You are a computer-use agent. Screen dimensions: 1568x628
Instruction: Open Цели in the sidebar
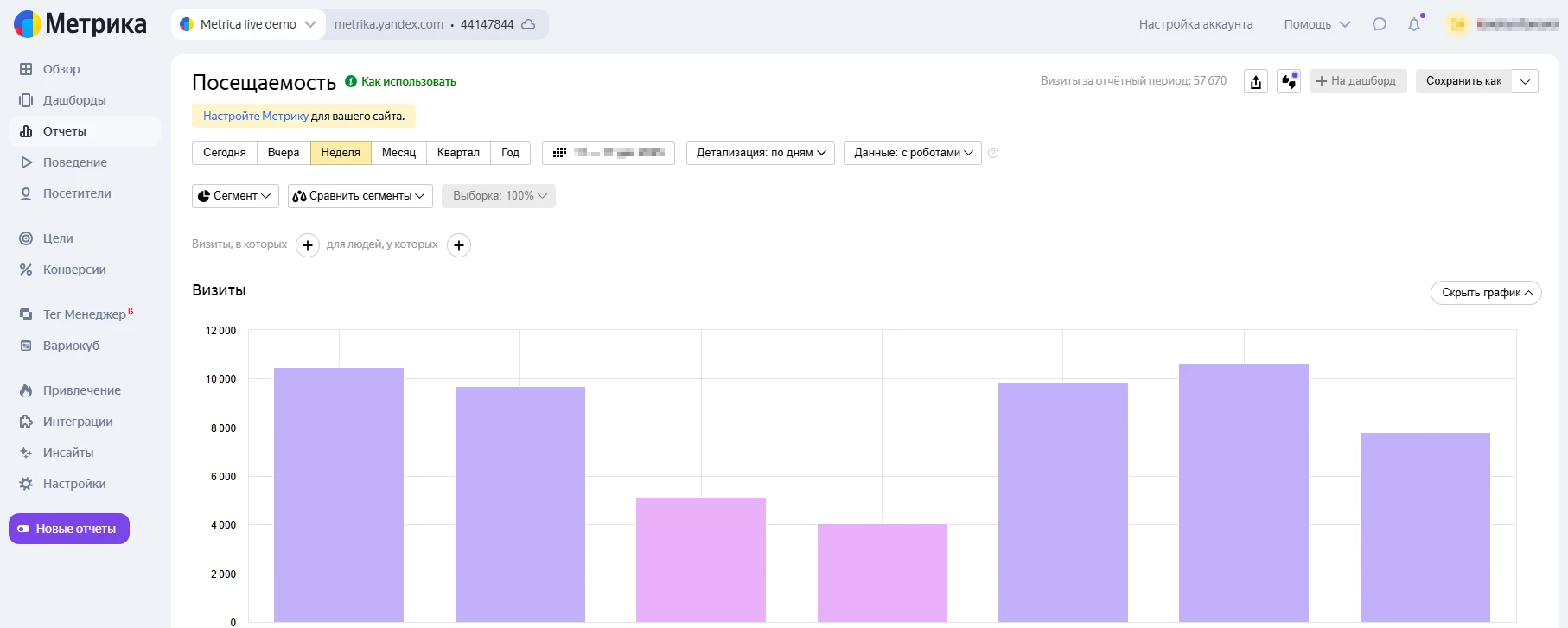[x=58, y=238]
